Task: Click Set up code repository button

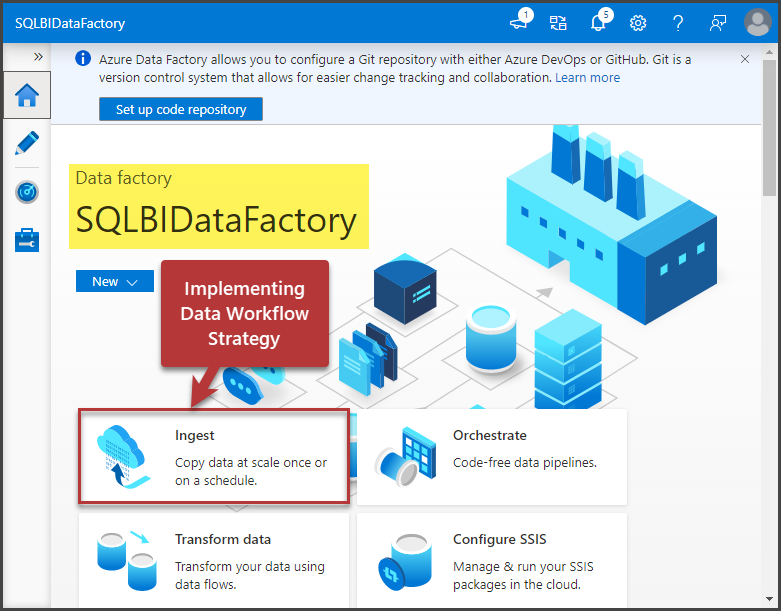Action: tap(181, 109)
